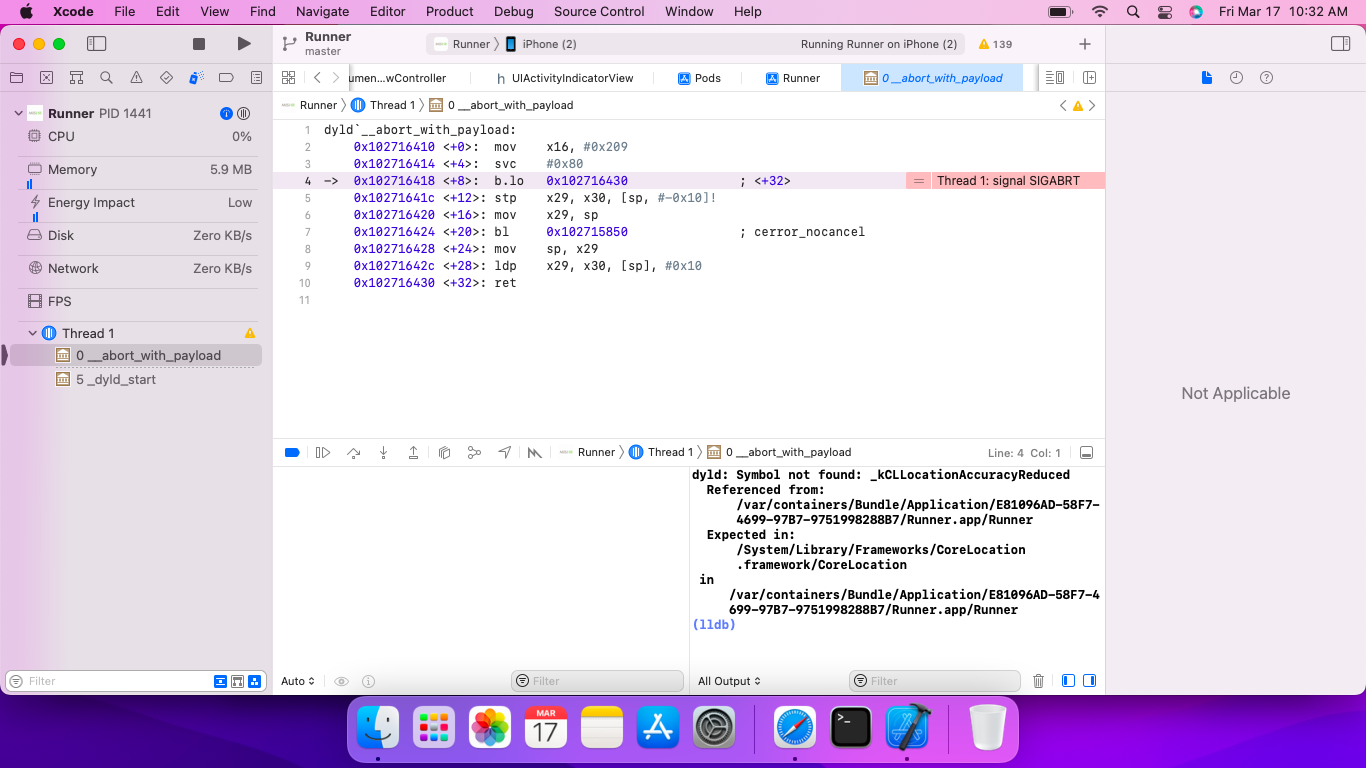Deactivate breakpoints in debug bar

coord(292,453)
